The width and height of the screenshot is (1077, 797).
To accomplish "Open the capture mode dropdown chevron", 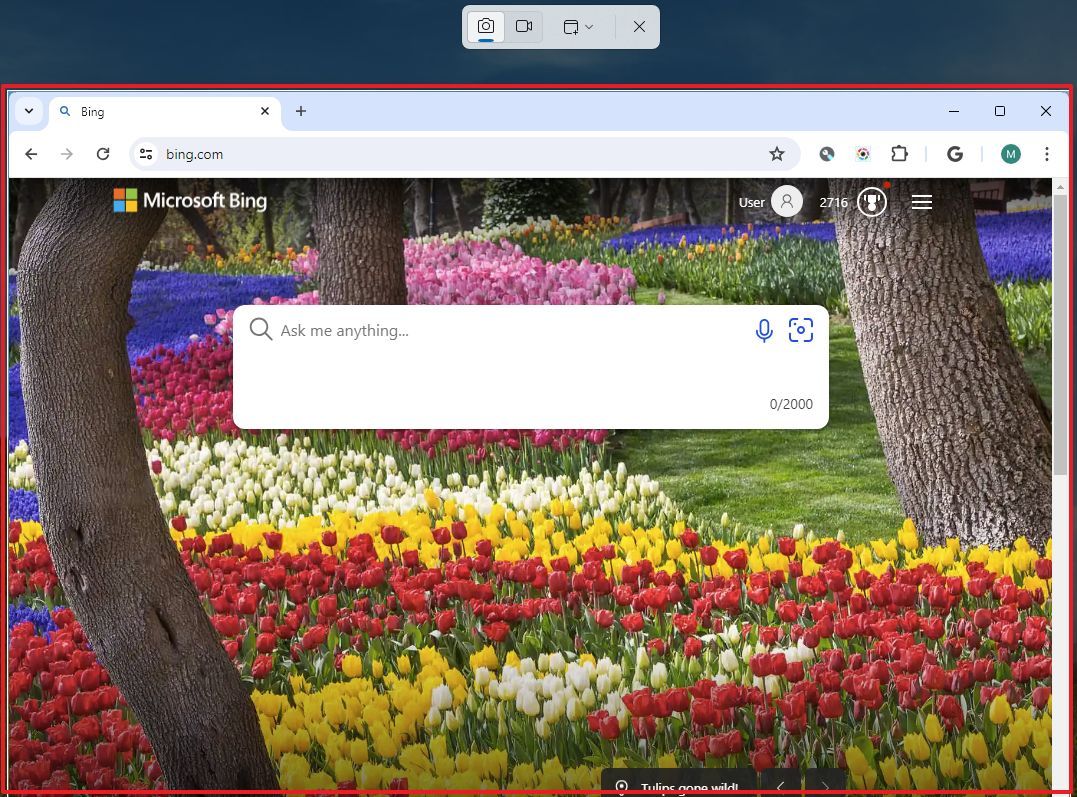I will 588,26.
